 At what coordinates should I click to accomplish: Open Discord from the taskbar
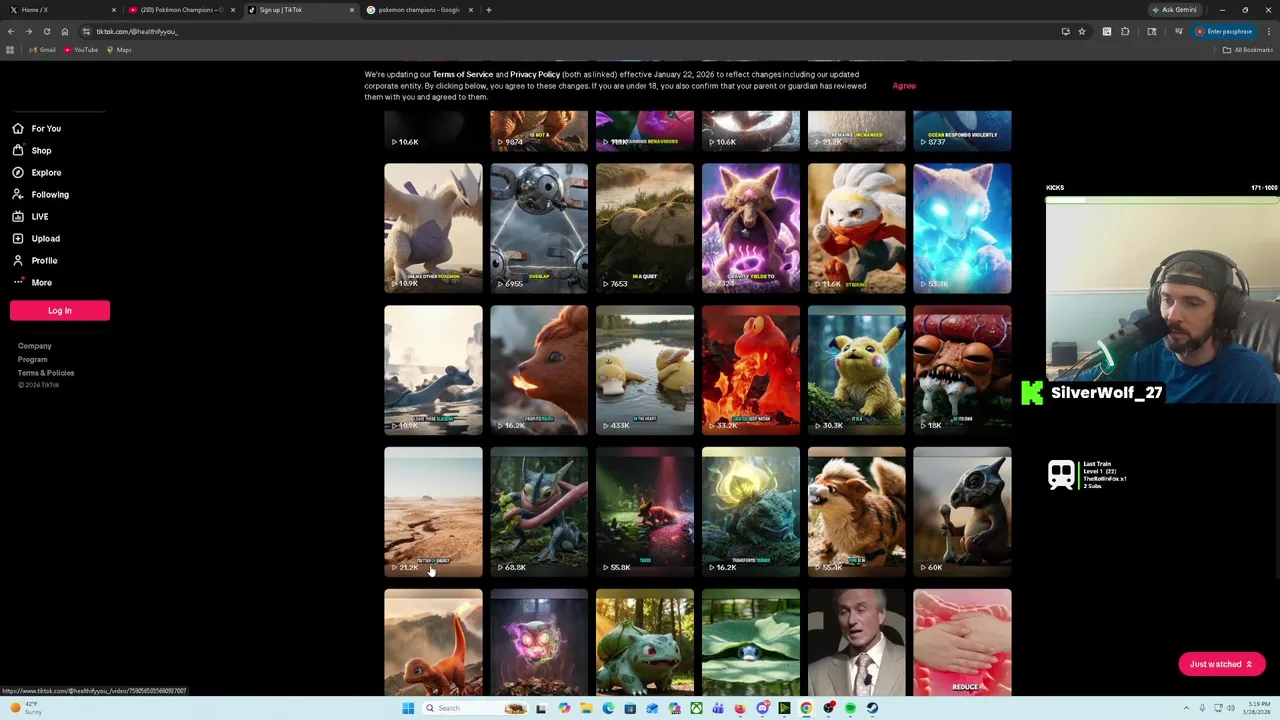pos(763,708)
